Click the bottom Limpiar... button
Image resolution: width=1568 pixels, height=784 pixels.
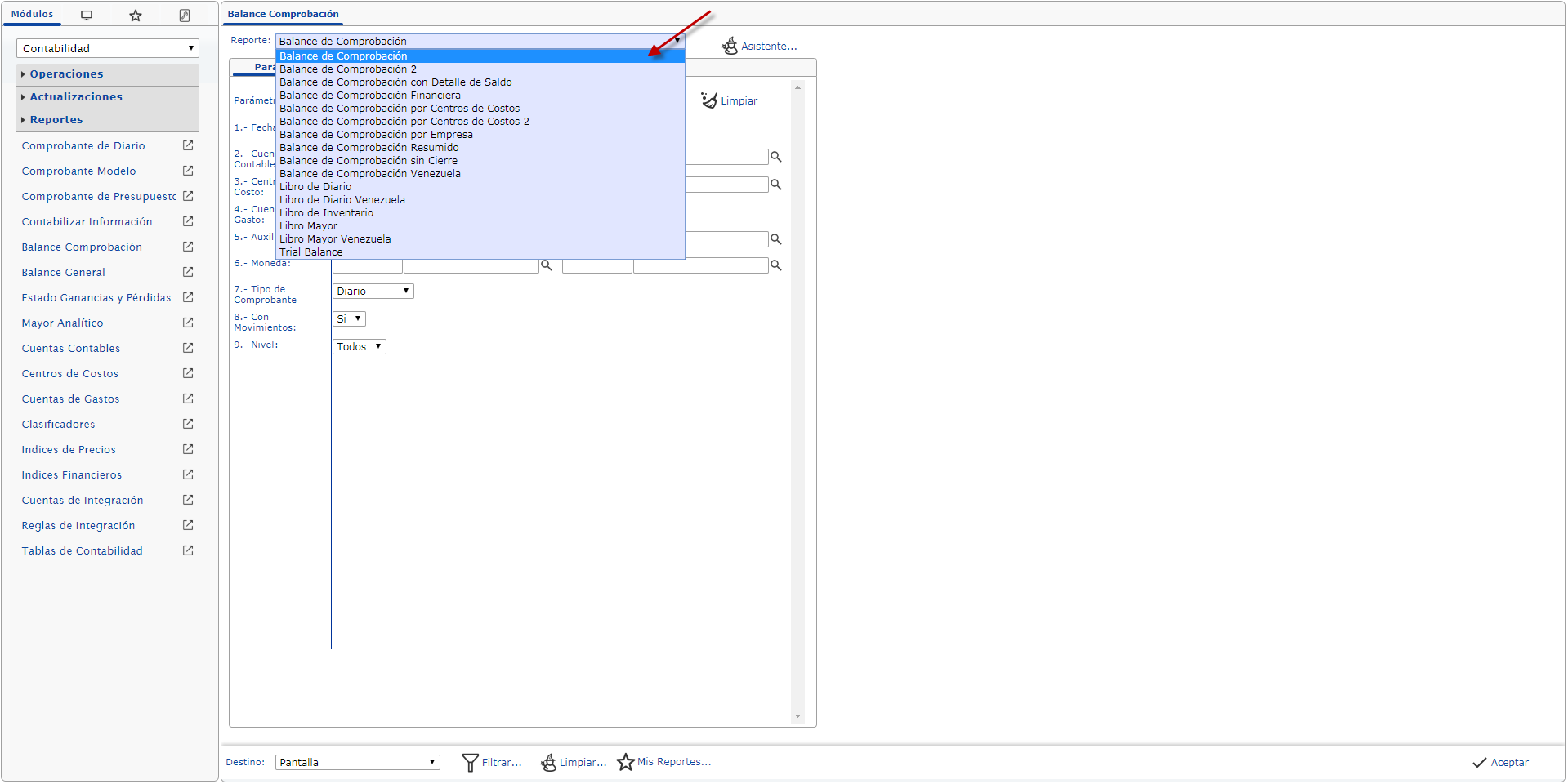[x=574, y=762]
